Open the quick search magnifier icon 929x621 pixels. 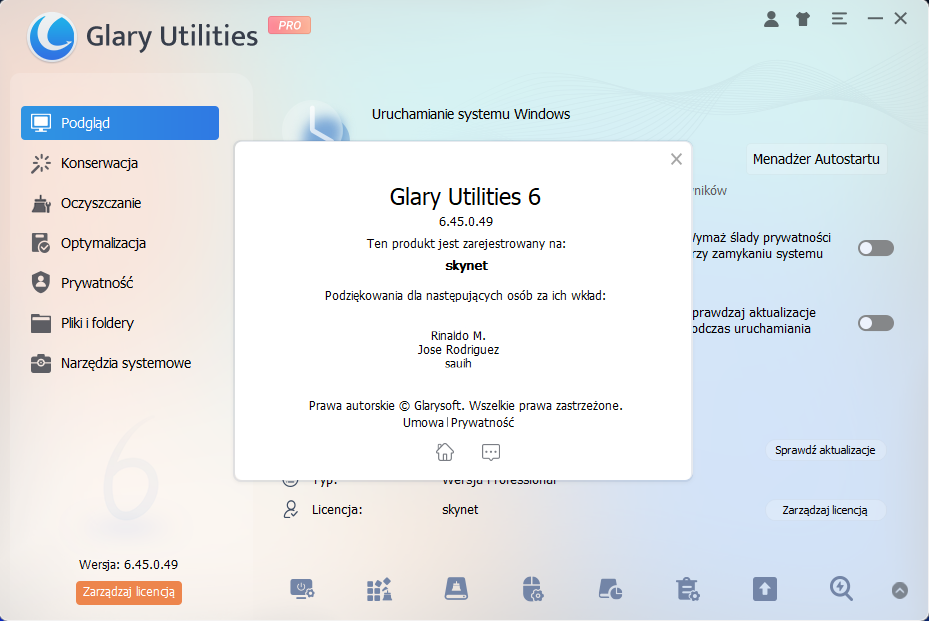(x=841, y=590)
